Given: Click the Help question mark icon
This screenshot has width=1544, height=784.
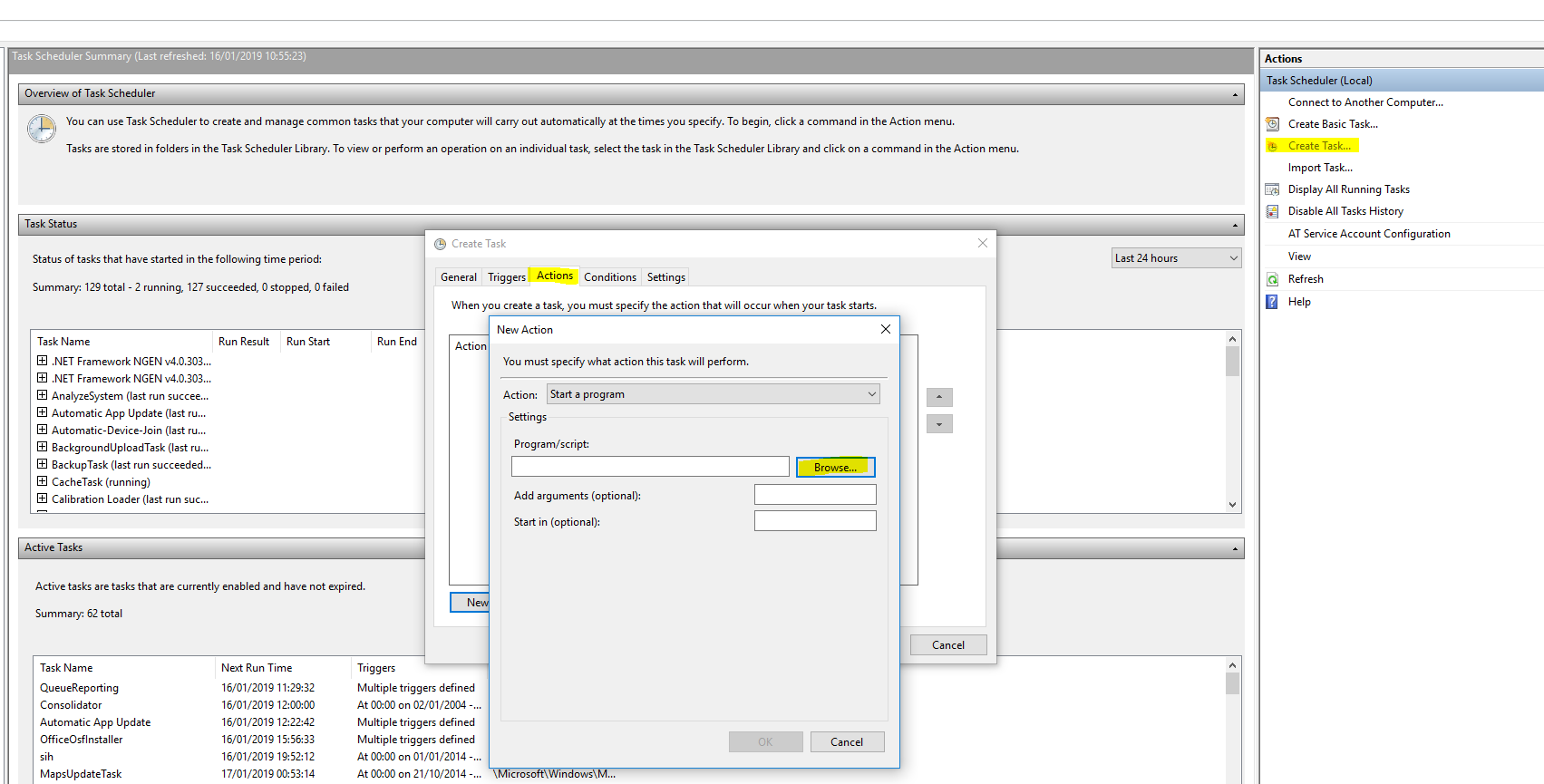Looking at the screenshot, I should 1272,302.
